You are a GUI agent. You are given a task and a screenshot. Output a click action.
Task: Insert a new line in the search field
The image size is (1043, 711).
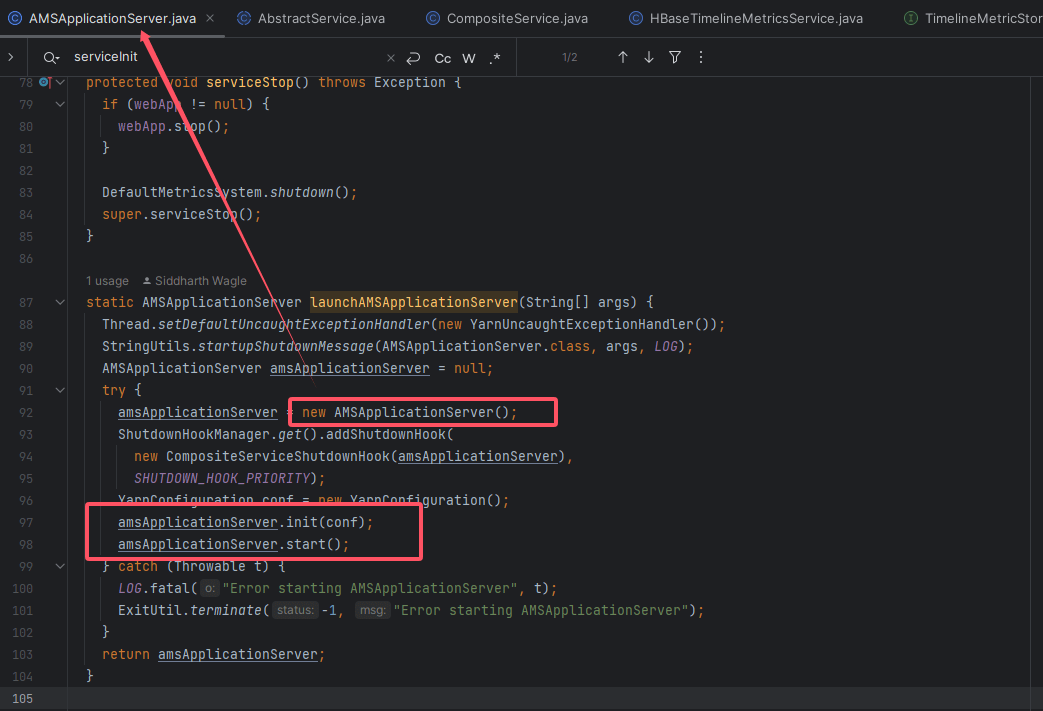[x=413, y=58]
